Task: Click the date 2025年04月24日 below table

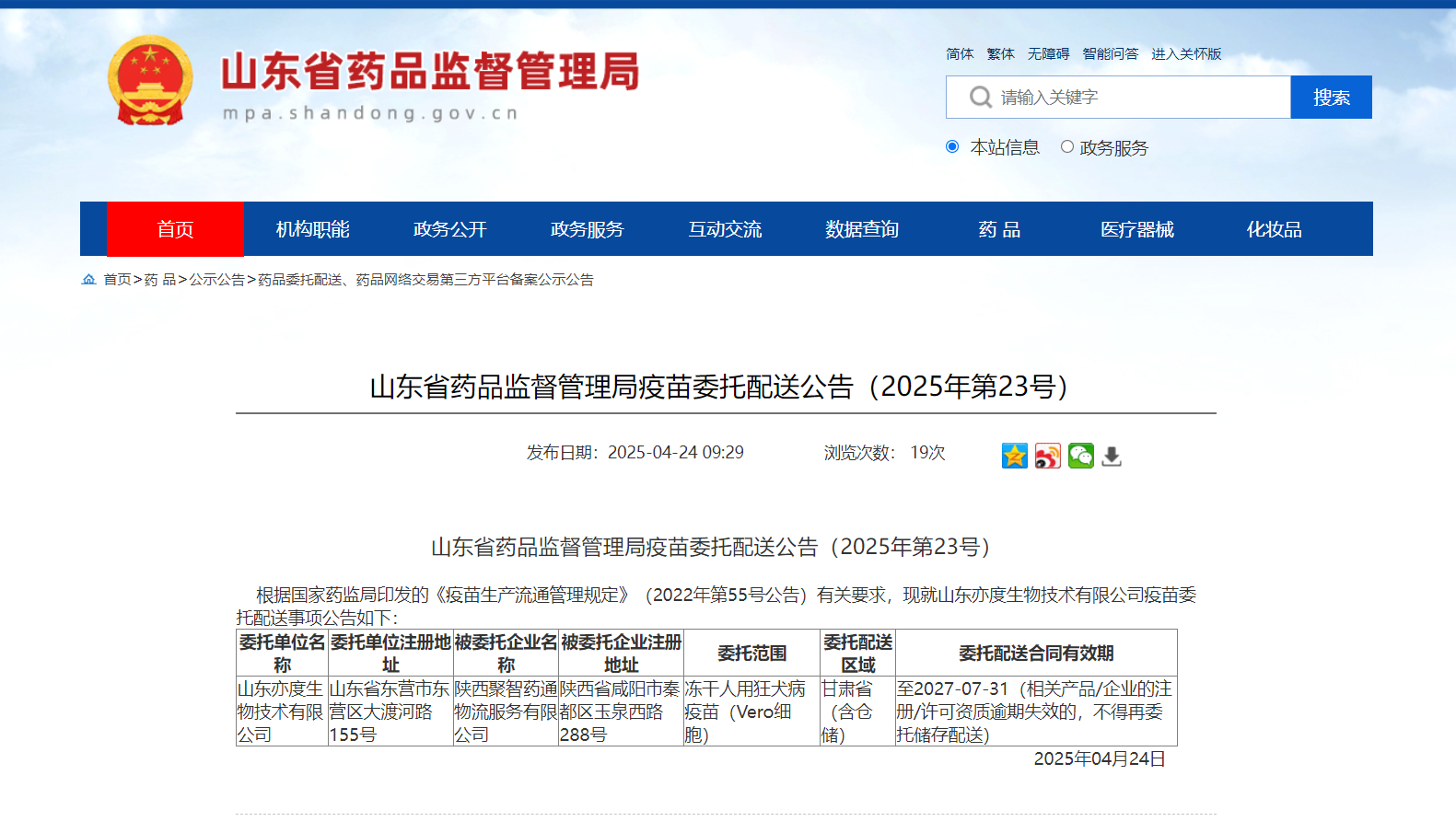Action: coord(1100,758)
